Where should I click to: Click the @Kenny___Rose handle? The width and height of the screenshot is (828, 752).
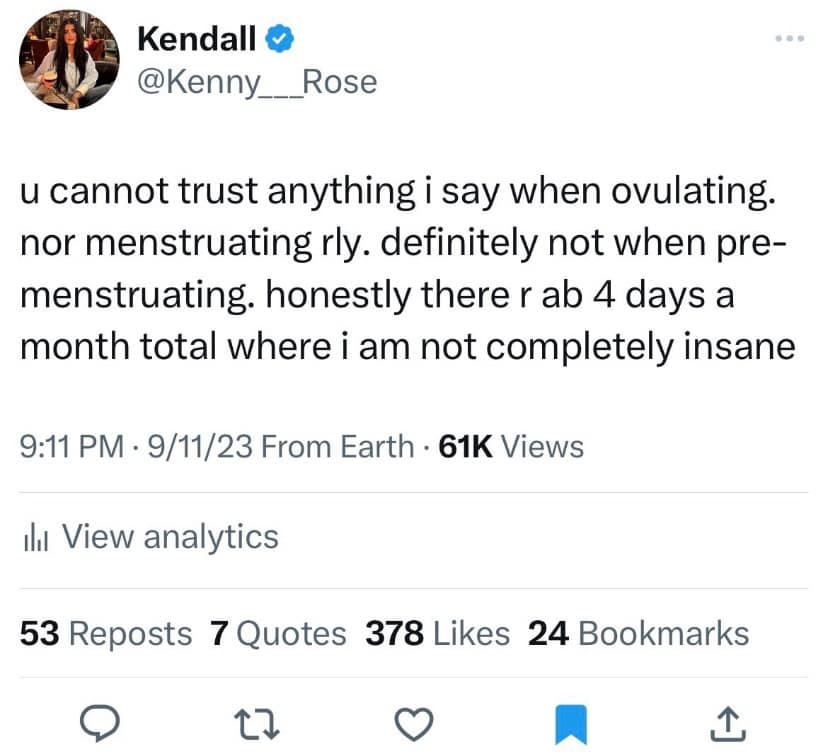point(257,81)
